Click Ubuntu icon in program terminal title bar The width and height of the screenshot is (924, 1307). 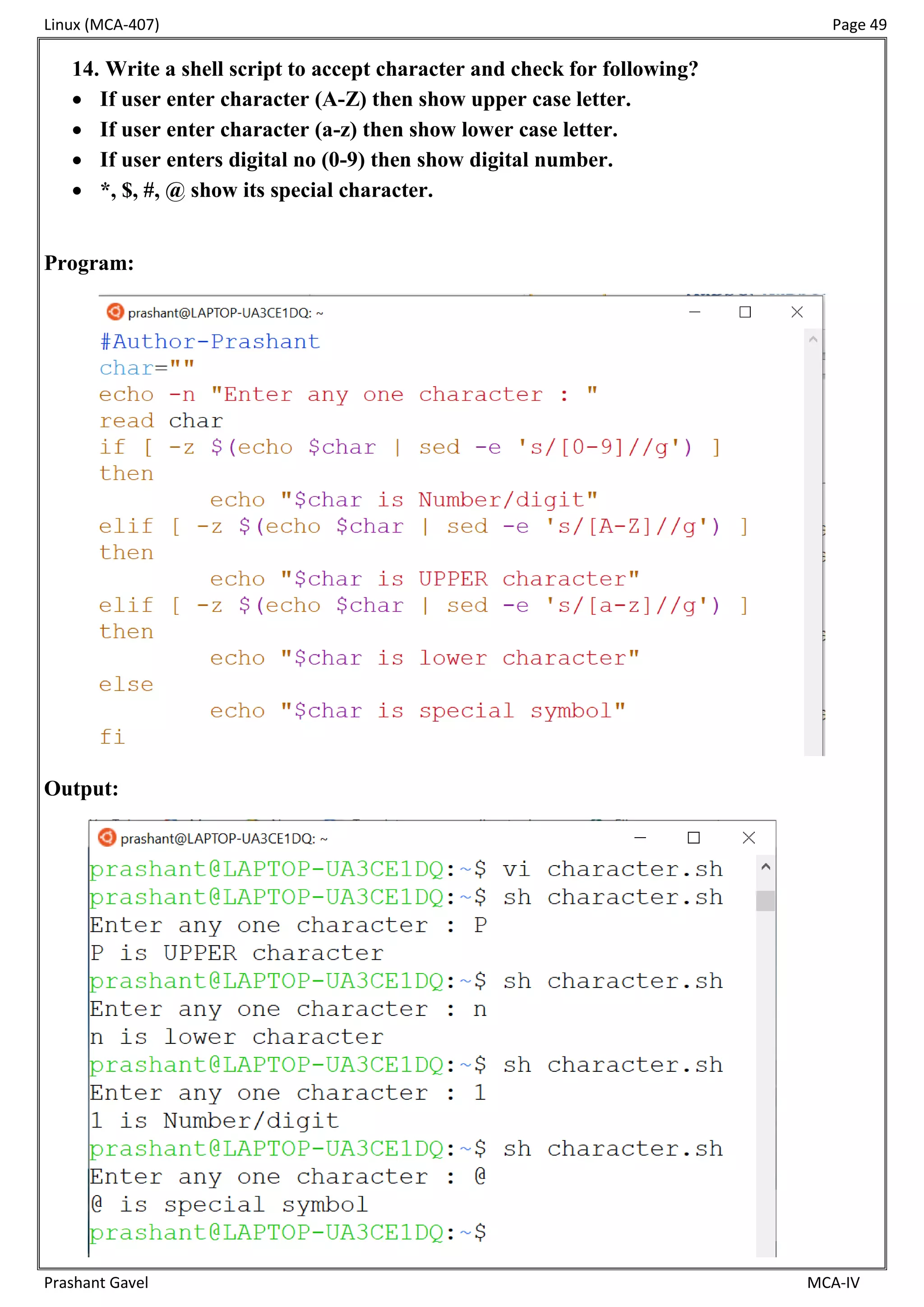(x=115, y=312)
